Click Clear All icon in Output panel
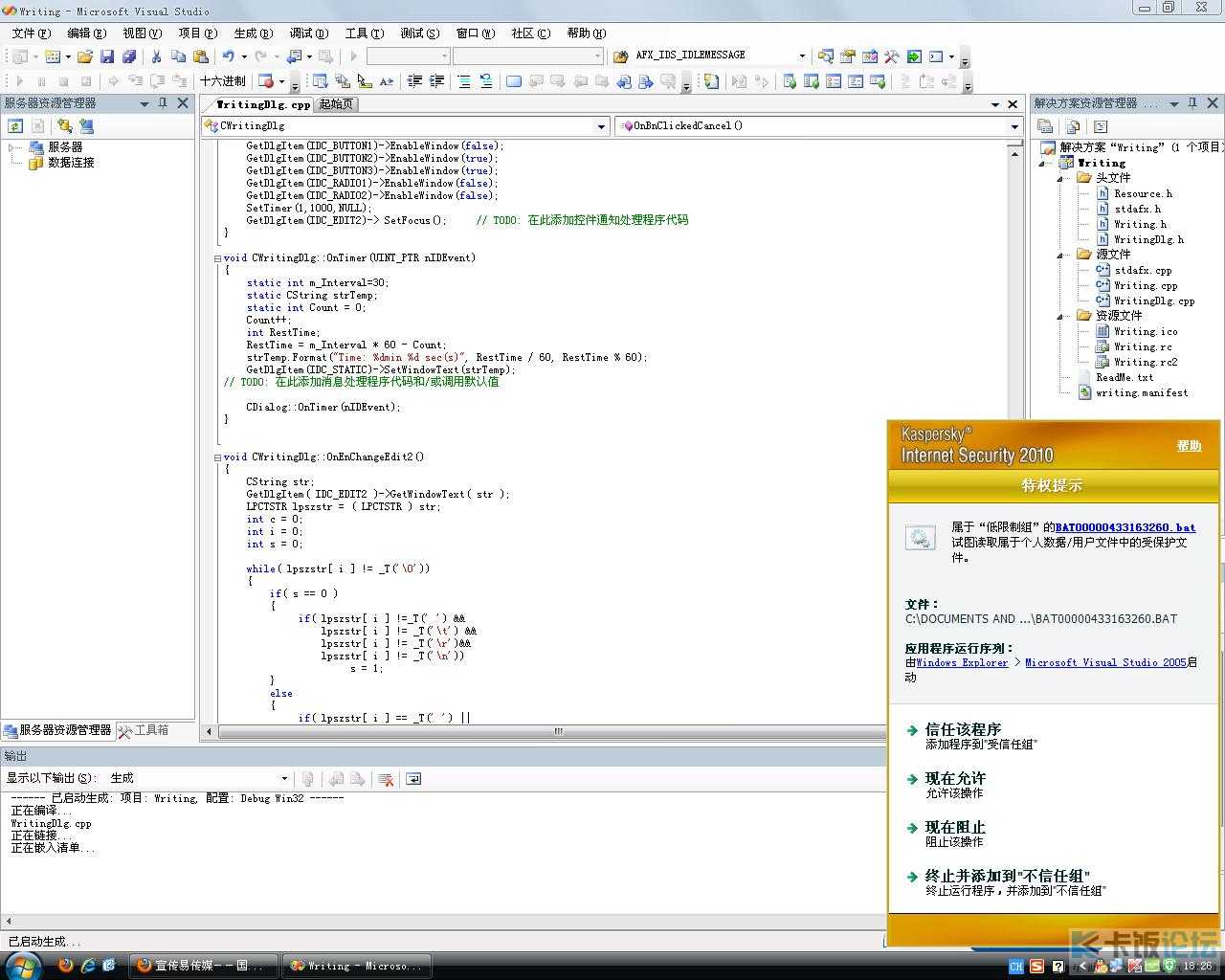Screen dimensions: 1225x980 (x=386, y=779)
